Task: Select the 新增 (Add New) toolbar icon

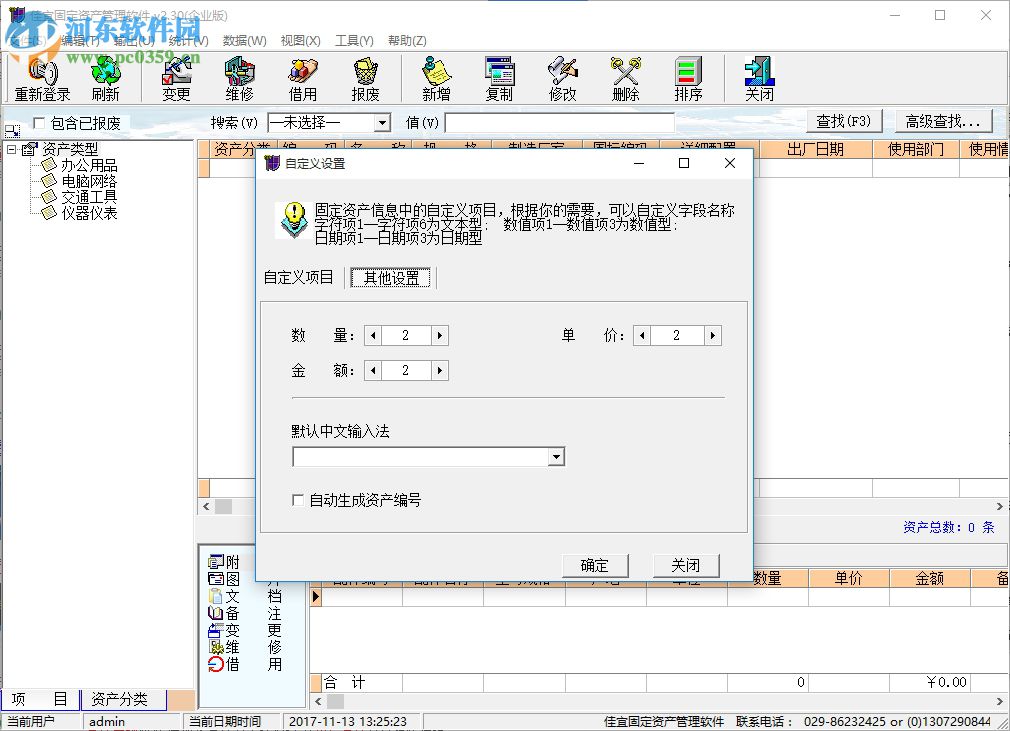Action: click(435, 78)
